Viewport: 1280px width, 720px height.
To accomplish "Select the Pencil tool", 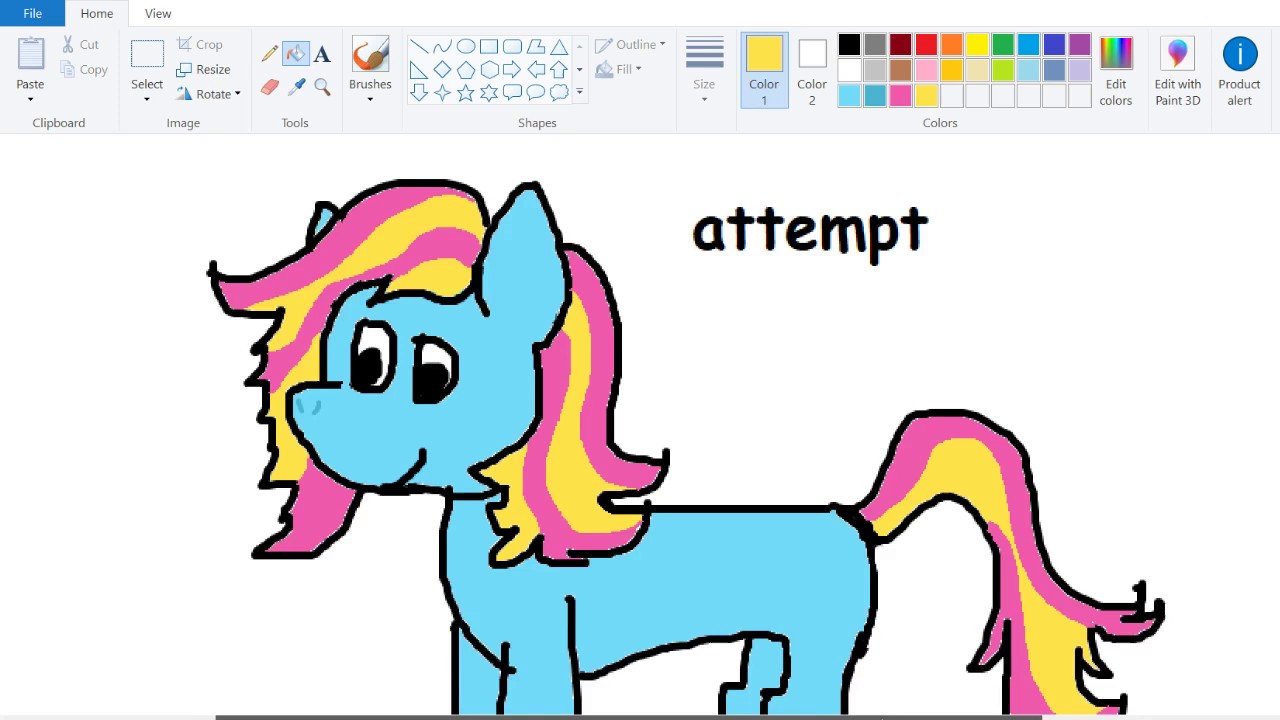I will (x=270, y=53).
